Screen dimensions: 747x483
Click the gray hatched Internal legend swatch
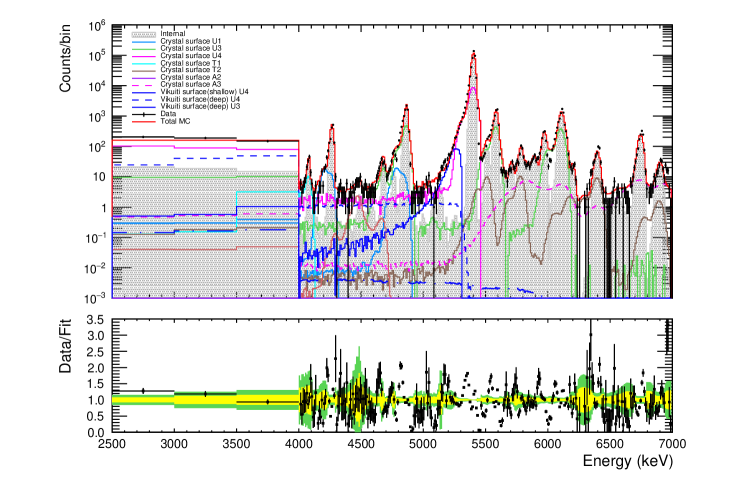click(143, 34)
